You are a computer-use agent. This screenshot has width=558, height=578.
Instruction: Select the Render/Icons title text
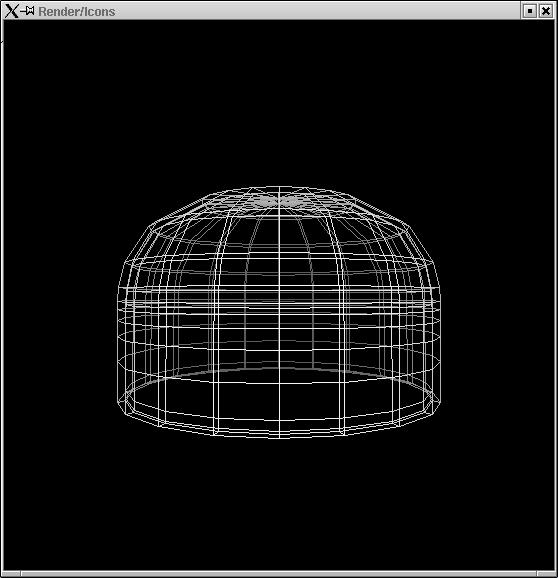point(77,11)
